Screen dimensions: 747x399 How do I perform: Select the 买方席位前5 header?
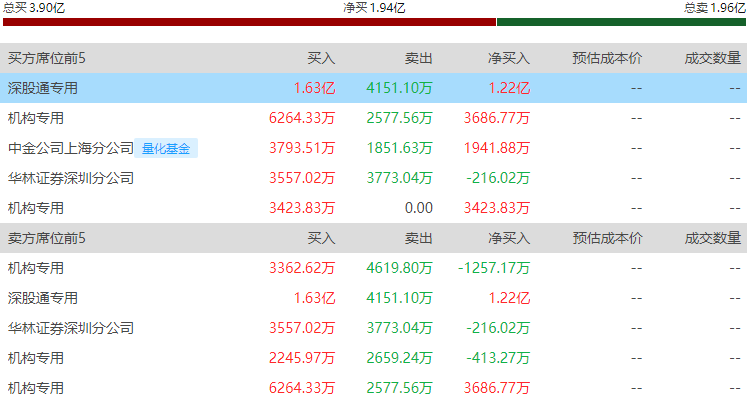tap(47, 58)
